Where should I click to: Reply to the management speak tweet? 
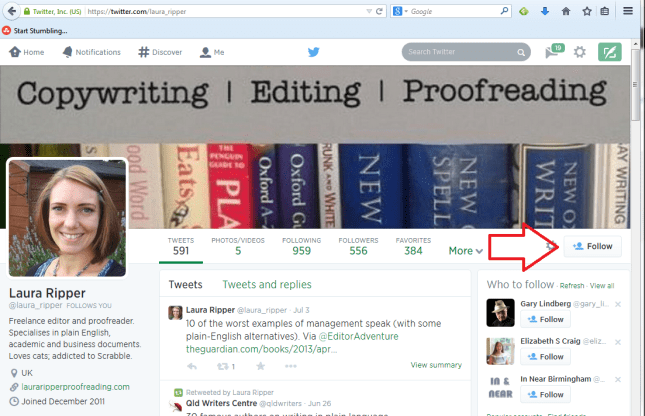point(192,366)
